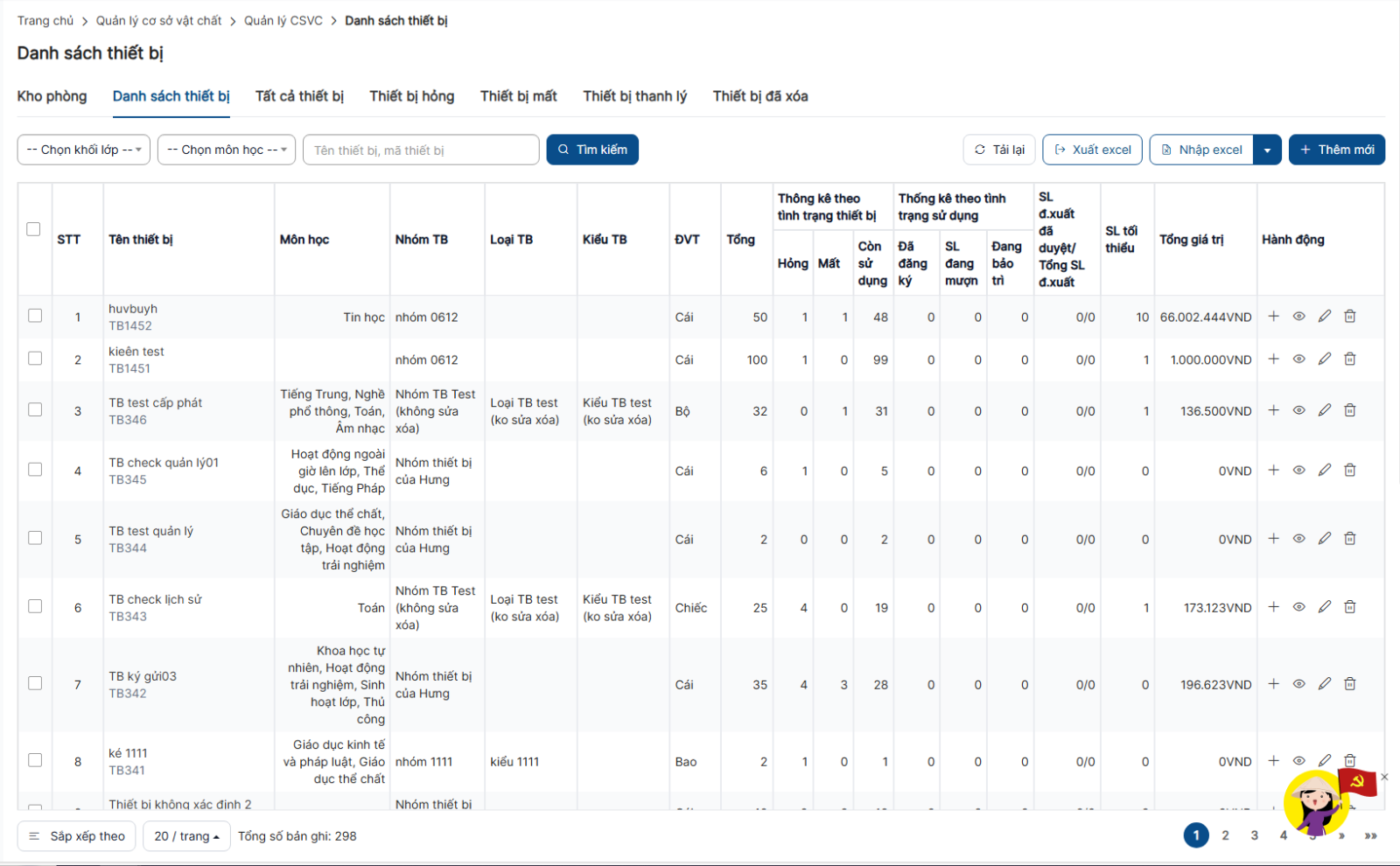The width and height of the screenshot is (1400, 866).
Task: Check the select-all checkbox in table header
Action: (x=33, y=229)
